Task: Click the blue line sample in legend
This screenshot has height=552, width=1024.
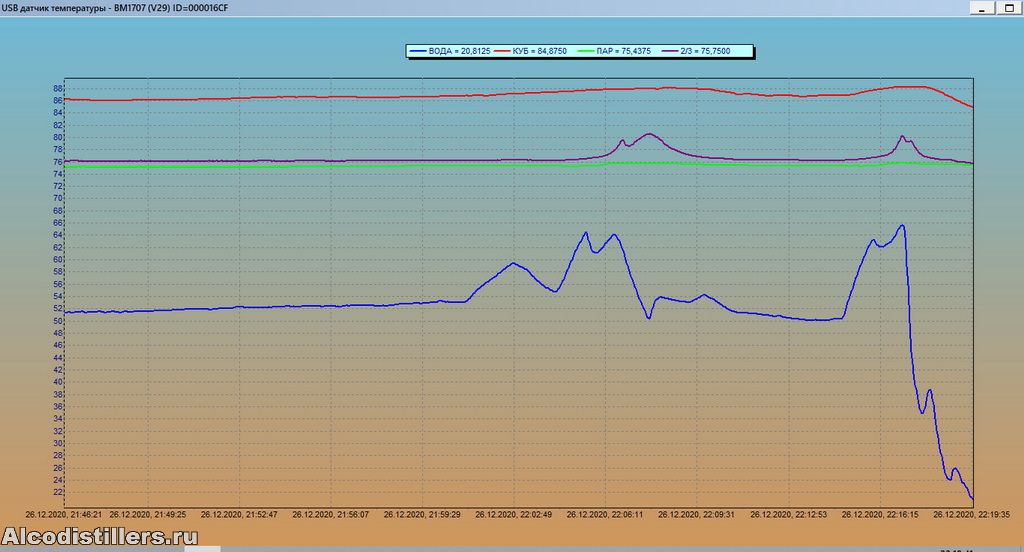Action: pos(417,50)
